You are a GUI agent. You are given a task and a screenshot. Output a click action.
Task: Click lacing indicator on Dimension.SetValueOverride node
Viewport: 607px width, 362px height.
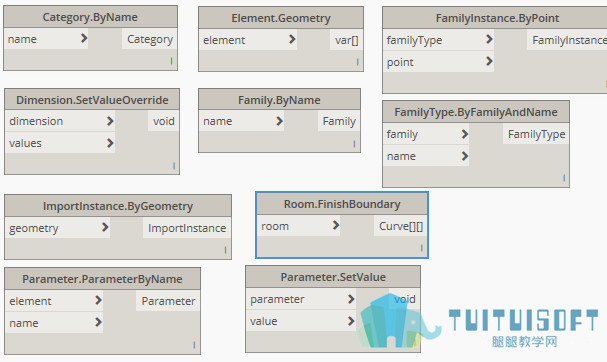[174, 166]
